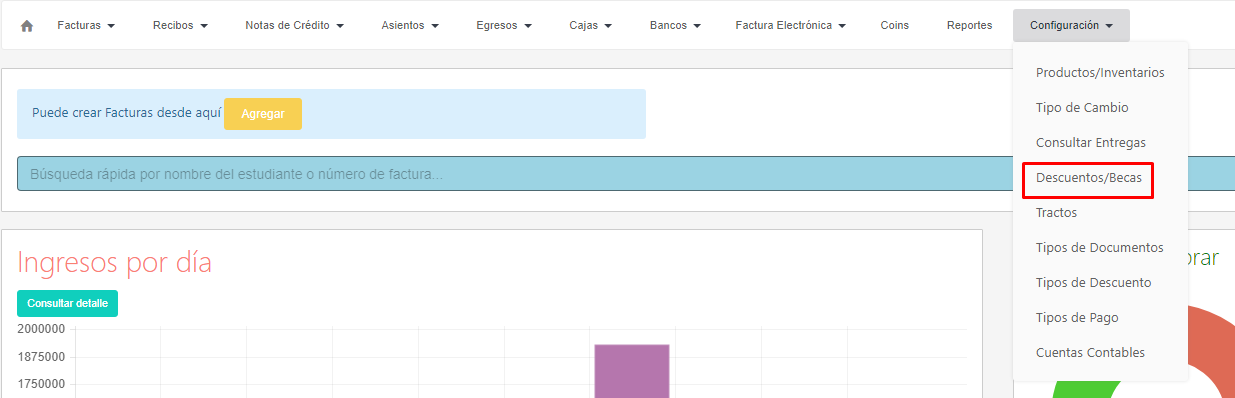Open the Egresos dropdown
This screenshot has height=398, width=1235.
coord(504,26)
